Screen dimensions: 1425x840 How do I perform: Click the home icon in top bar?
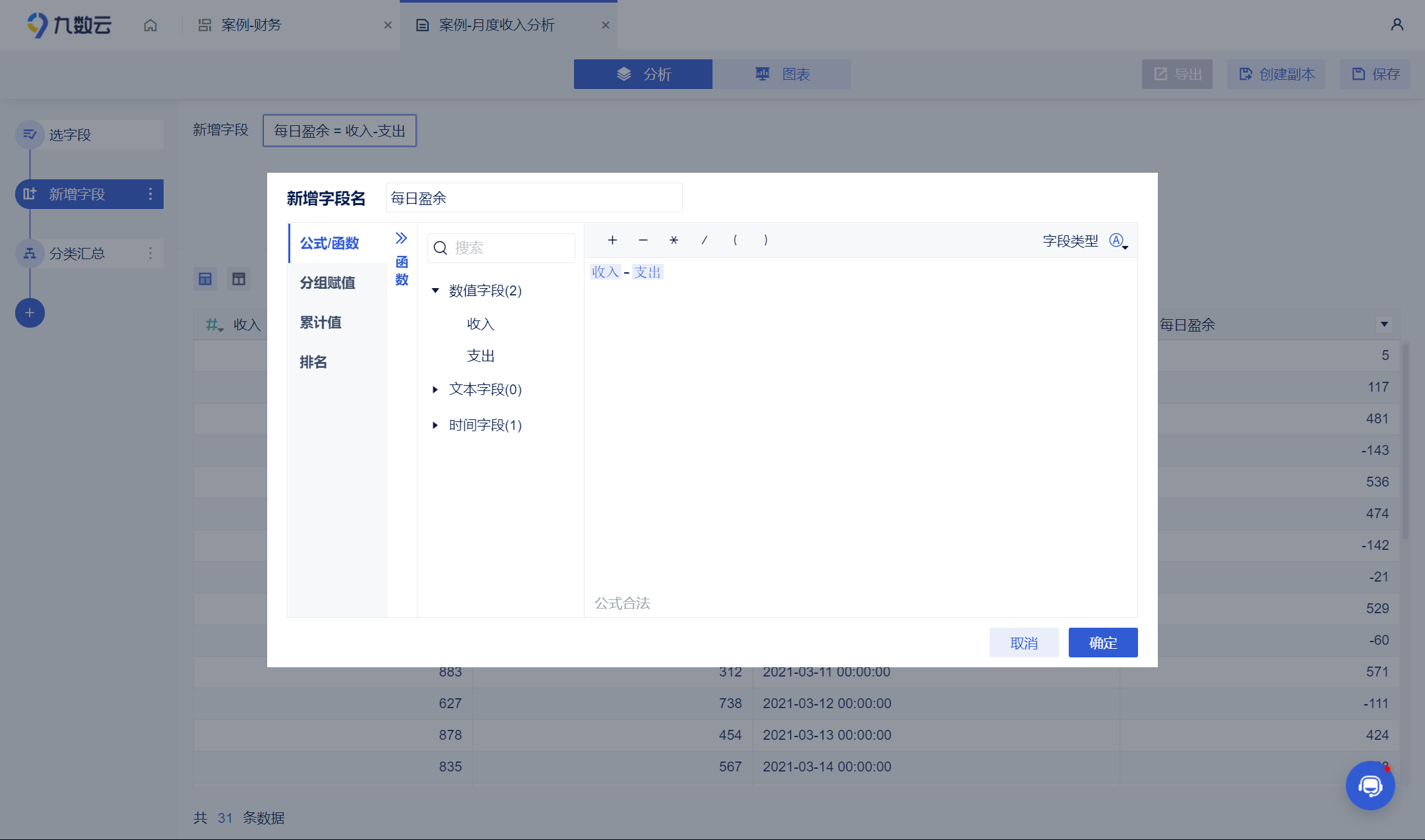point(150,25)
